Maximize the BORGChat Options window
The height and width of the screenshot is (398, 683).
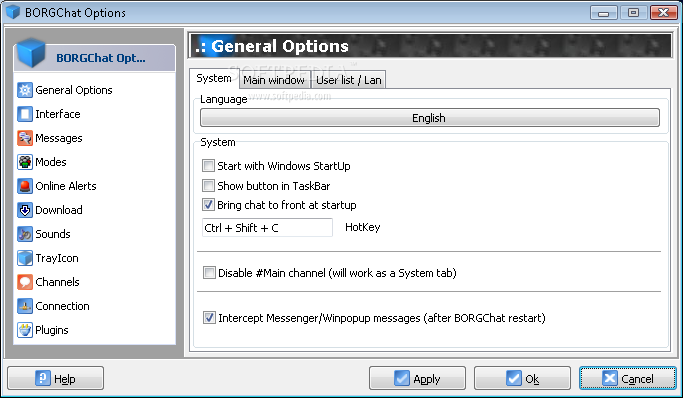point(633,13)
